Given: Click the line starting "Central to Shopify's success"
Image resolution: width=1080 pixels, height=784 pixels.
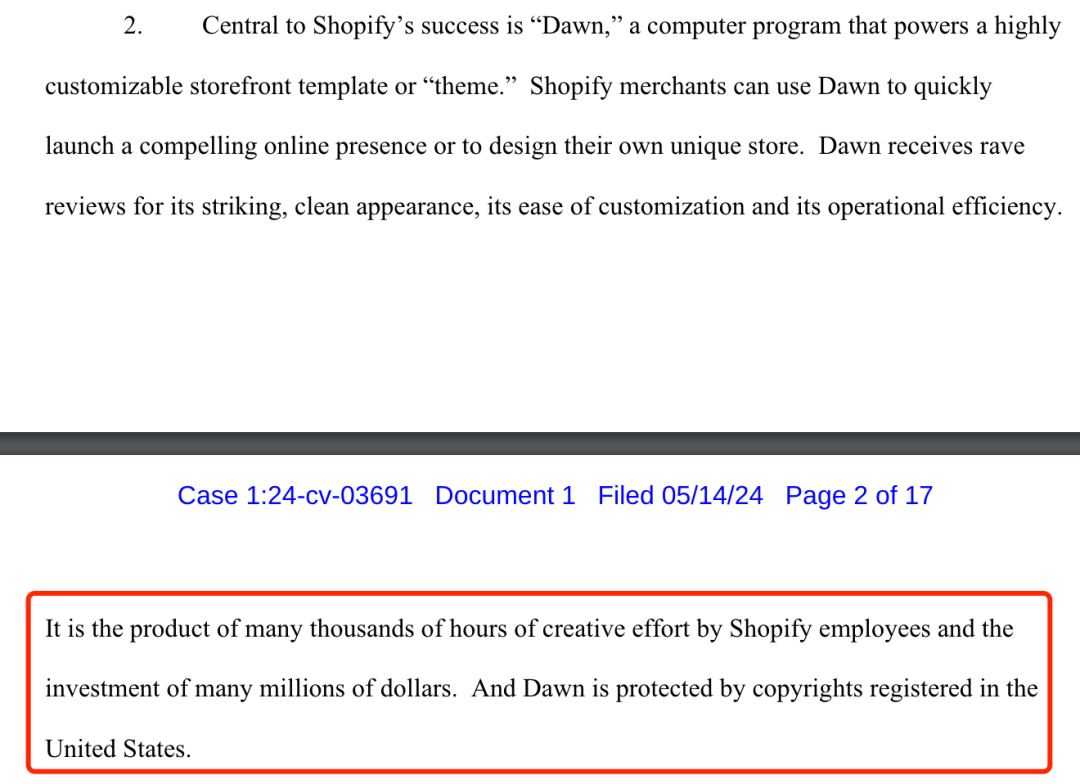Looking at the screenshot, I should 631,26.
